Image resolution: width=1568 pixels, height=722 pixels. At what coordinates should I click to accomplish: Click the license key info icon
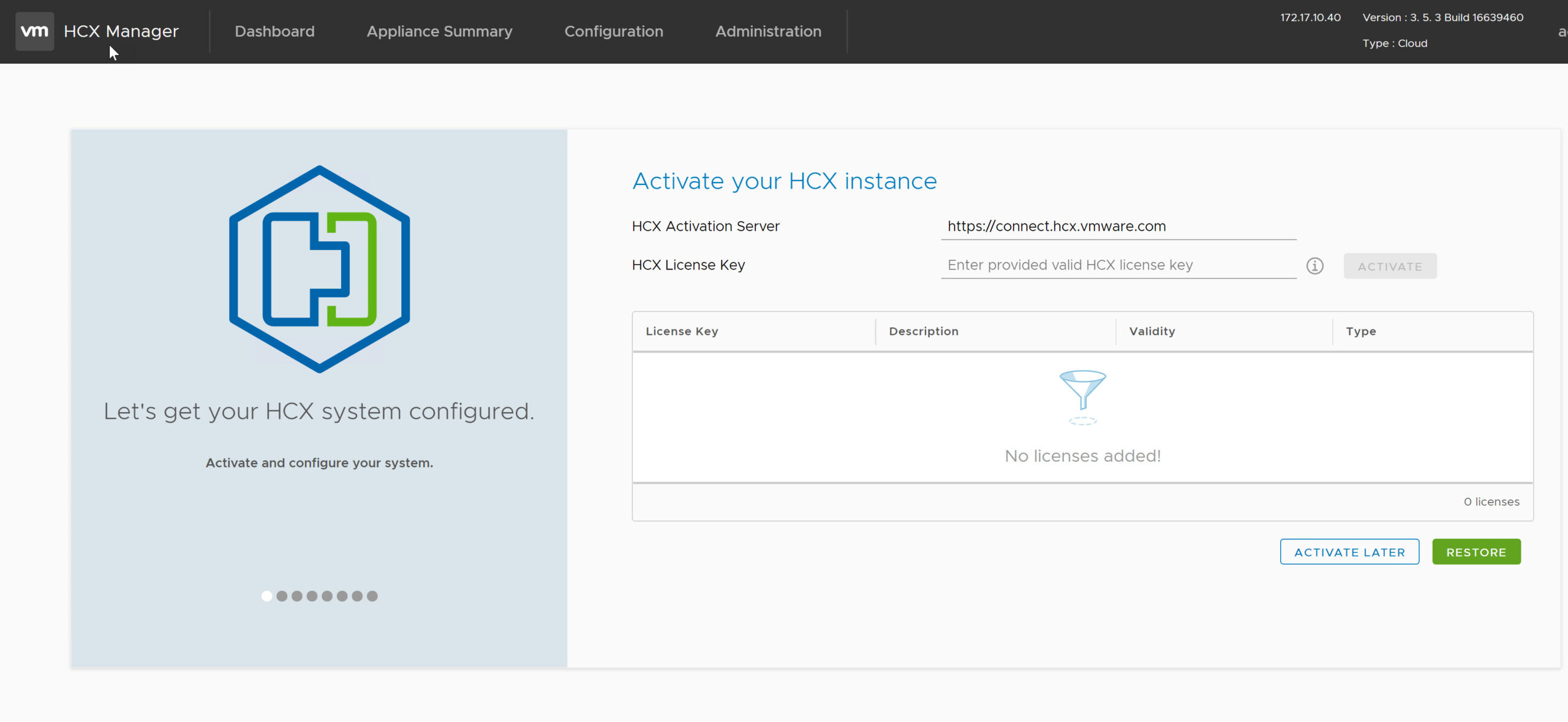1314,266
